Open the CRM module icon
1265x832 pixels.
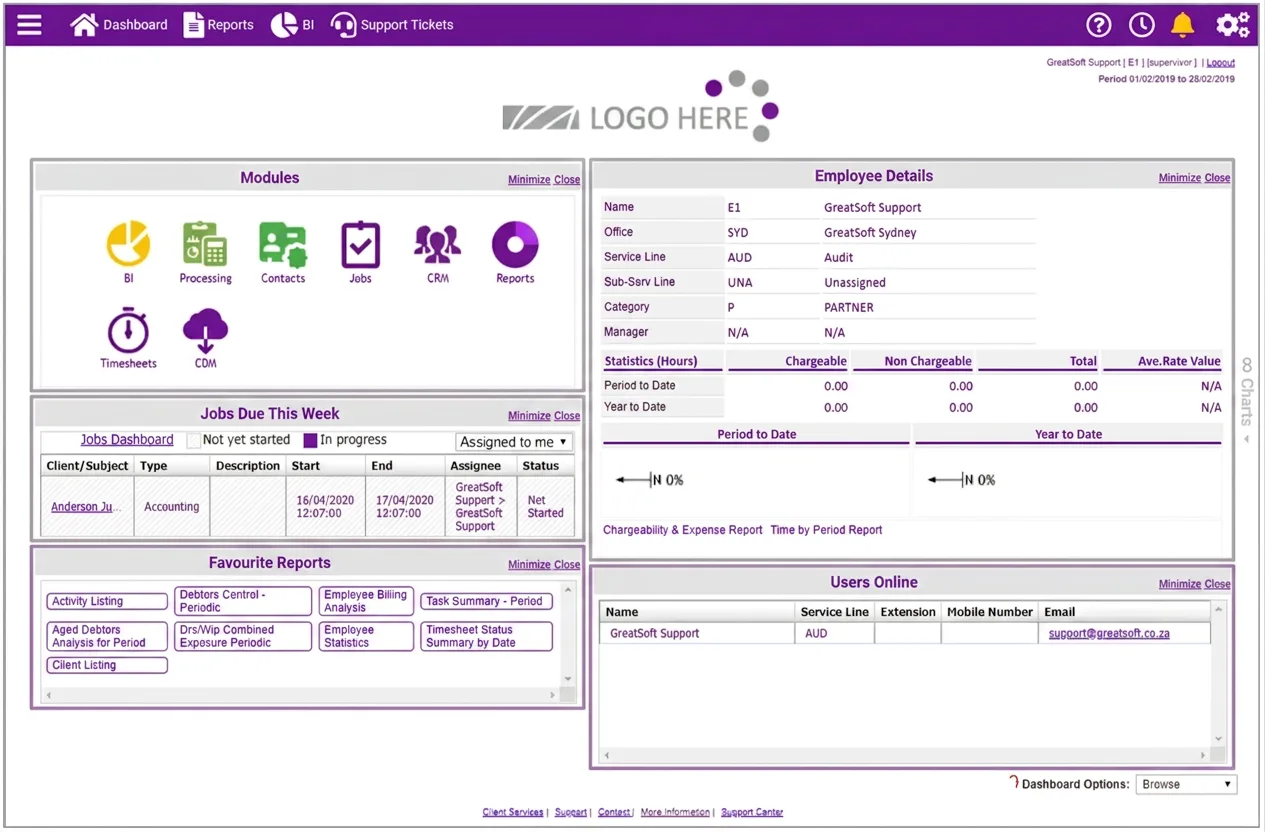pyautogui.click(x=438, y=244)
